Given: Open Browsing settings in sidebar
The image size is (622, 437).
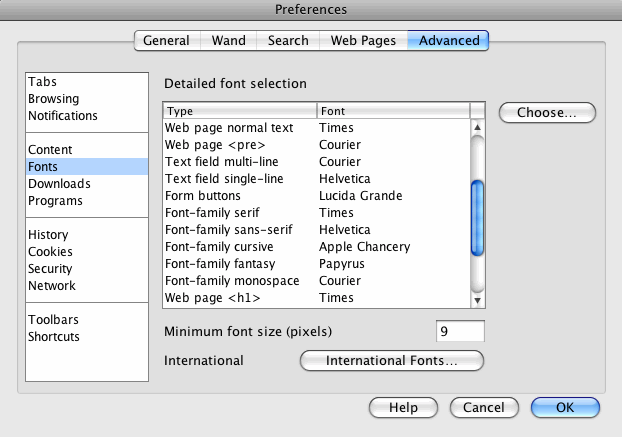Looking at the screenshot, I should pyautogui.click(x=87, y=99).
